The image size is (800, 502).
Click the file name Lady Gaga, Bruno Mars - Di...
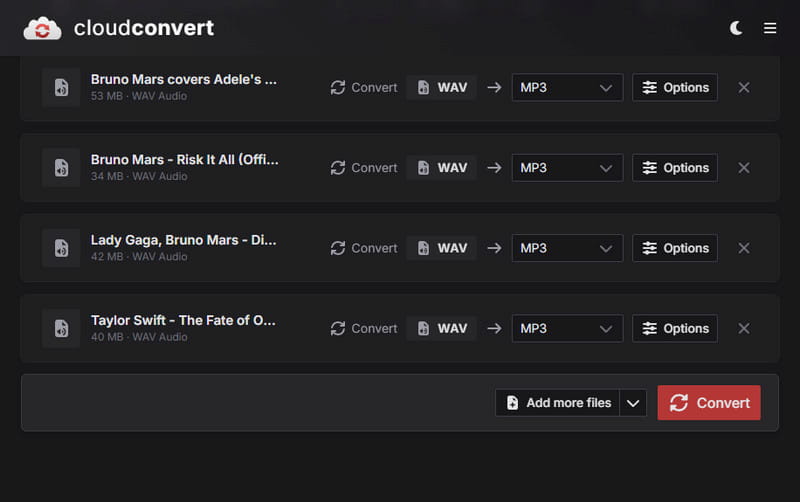click(x=184, y=240)
